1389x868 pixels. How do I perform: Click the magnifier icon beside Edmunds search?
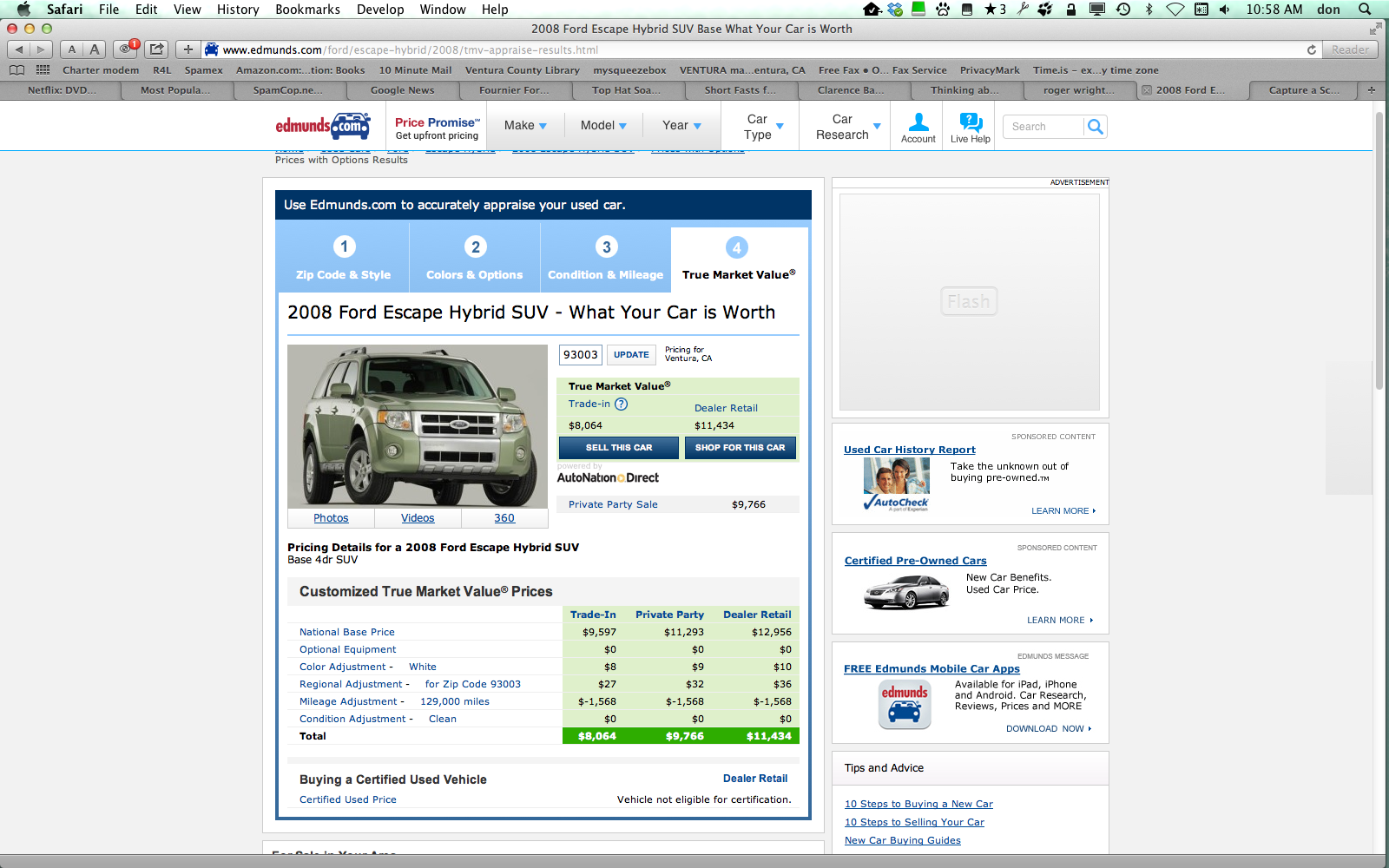coord(1096,127)
